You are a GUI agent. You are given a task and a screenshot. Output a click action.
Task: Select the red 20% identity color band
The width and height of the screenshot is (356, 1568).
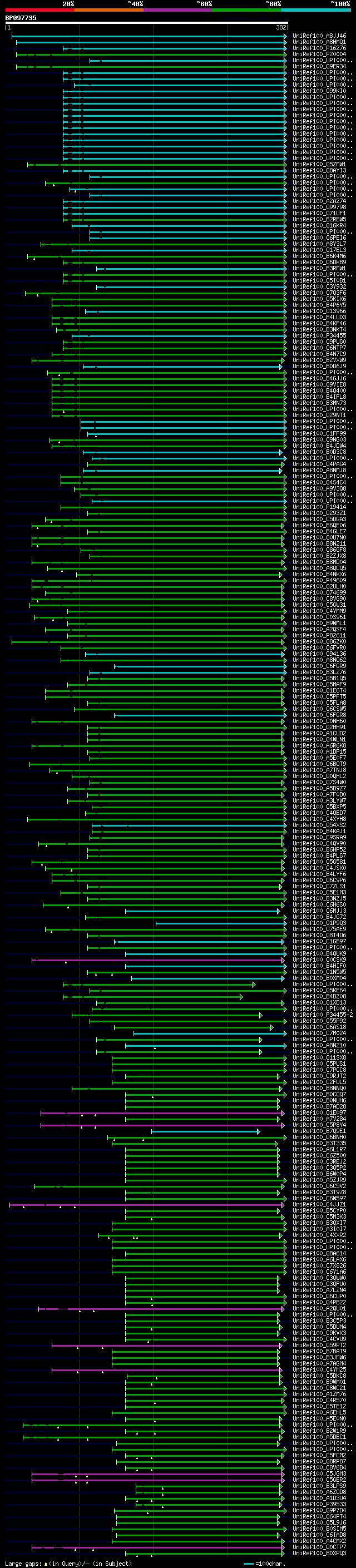click(x=39, y=10)
